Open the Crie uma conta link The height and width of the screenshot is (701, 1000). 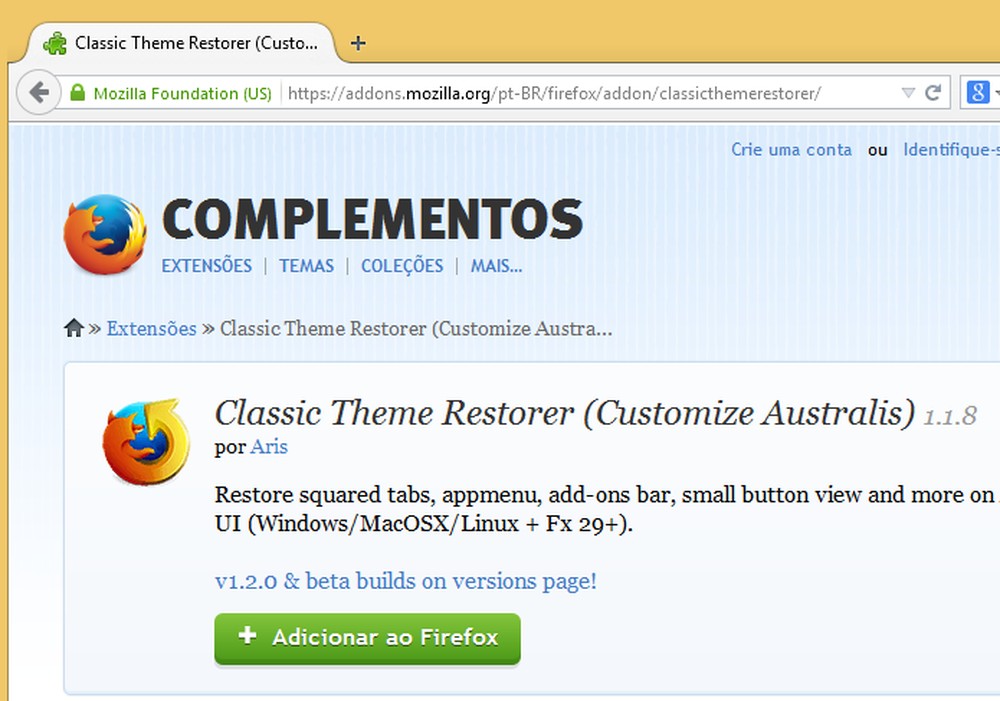(791, 149)
